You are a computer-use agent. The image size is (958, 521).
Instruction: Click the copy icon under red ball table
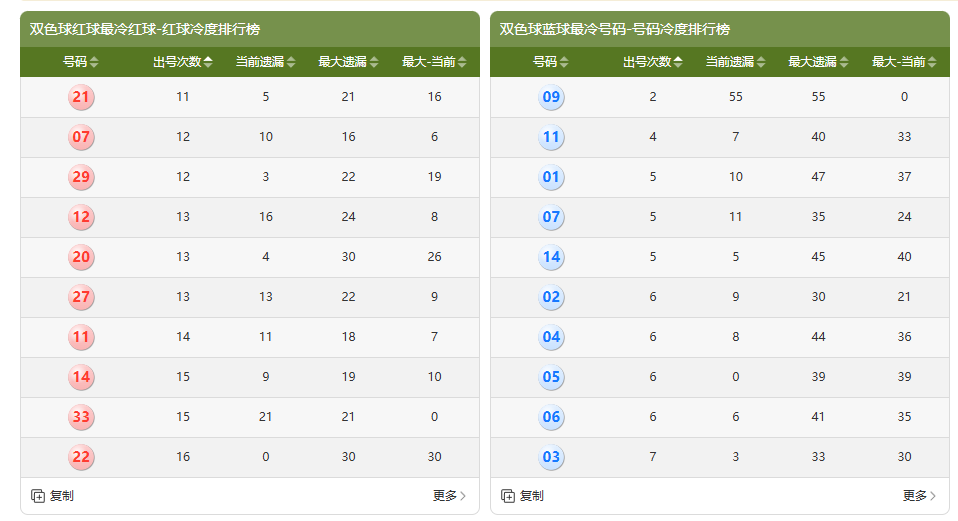pyautogui.click(x=38, y=496)
